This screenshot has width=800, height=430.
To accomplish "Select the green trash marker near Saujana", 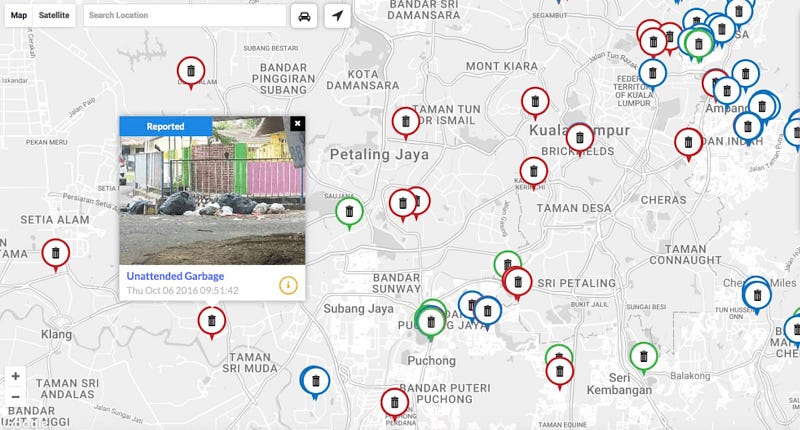I will pyautogui.click(x=349, y=213).
